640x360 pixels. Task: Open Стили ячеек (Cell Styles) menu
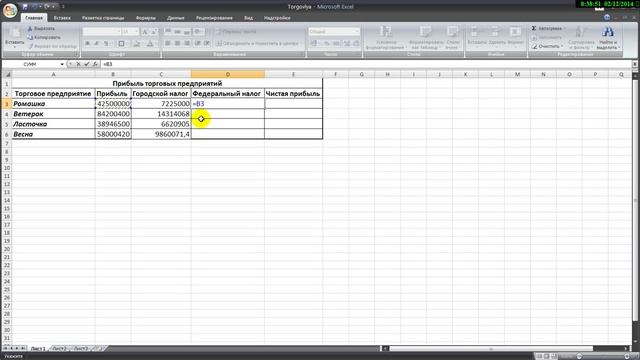[452, 38]
